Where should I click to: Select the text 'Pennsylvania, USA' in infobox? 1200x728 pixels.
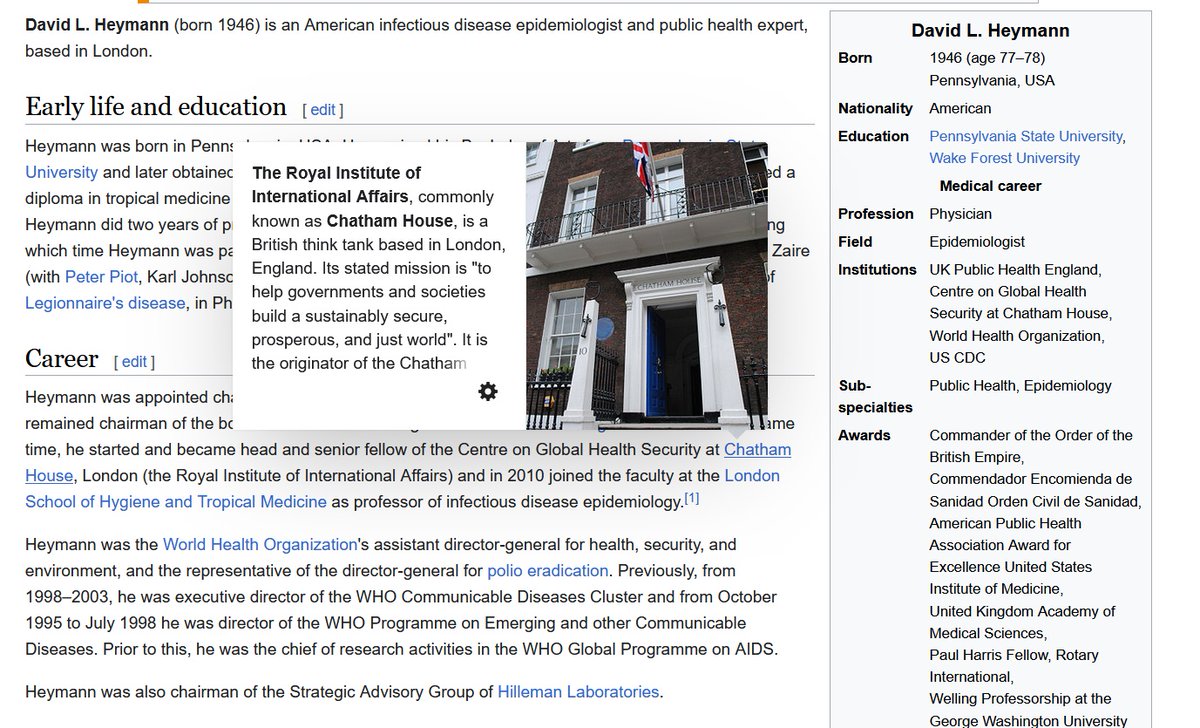[992, 80]
